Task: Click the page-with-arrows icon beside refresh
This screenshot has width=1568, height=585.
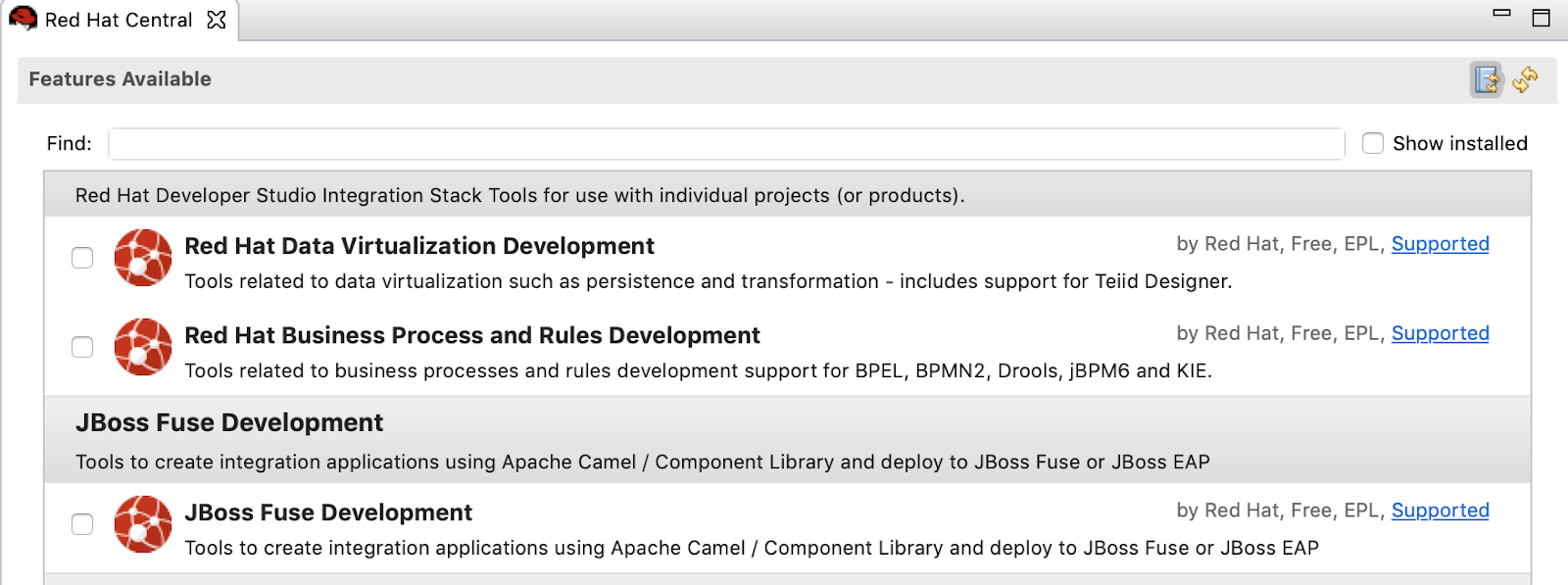Action: [x=1487, y=79]
